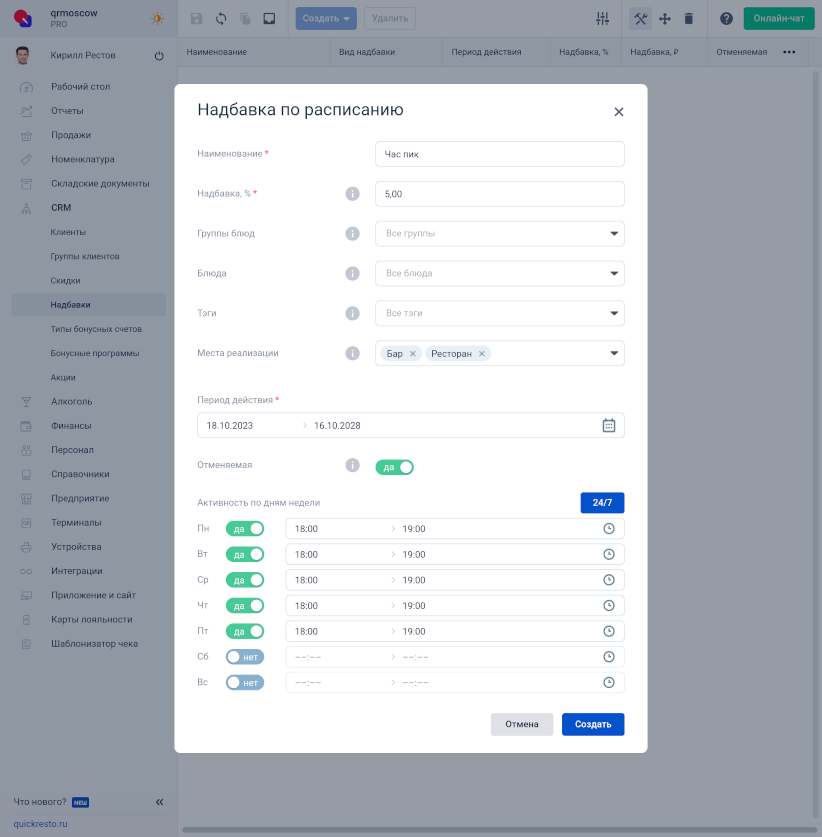The height and width of the screenshot is (837, 822).
Task: Toggle the Вт day activity switch
Action: click(245, 555)
